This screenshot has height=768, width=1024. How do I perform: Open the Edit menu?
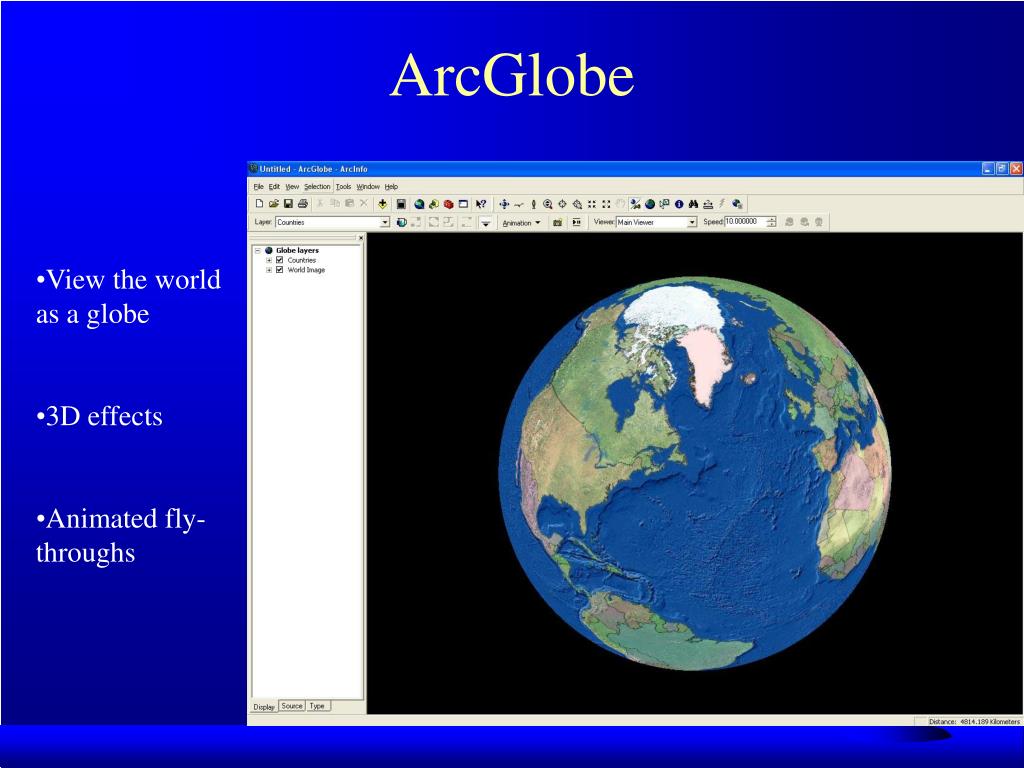tap(274, 186)
